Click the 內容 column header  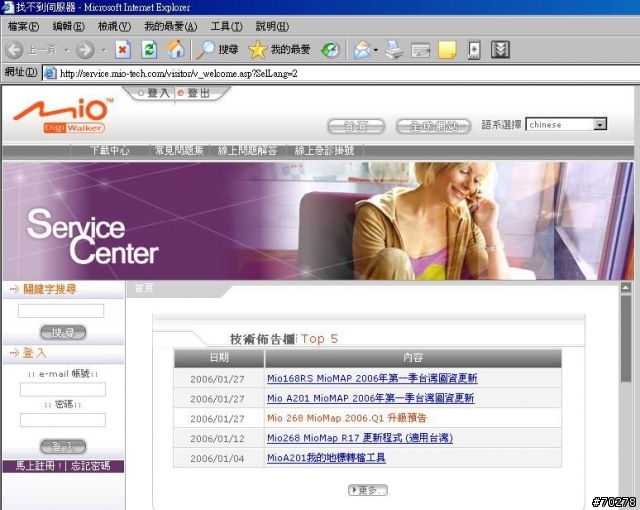(413, 358)
